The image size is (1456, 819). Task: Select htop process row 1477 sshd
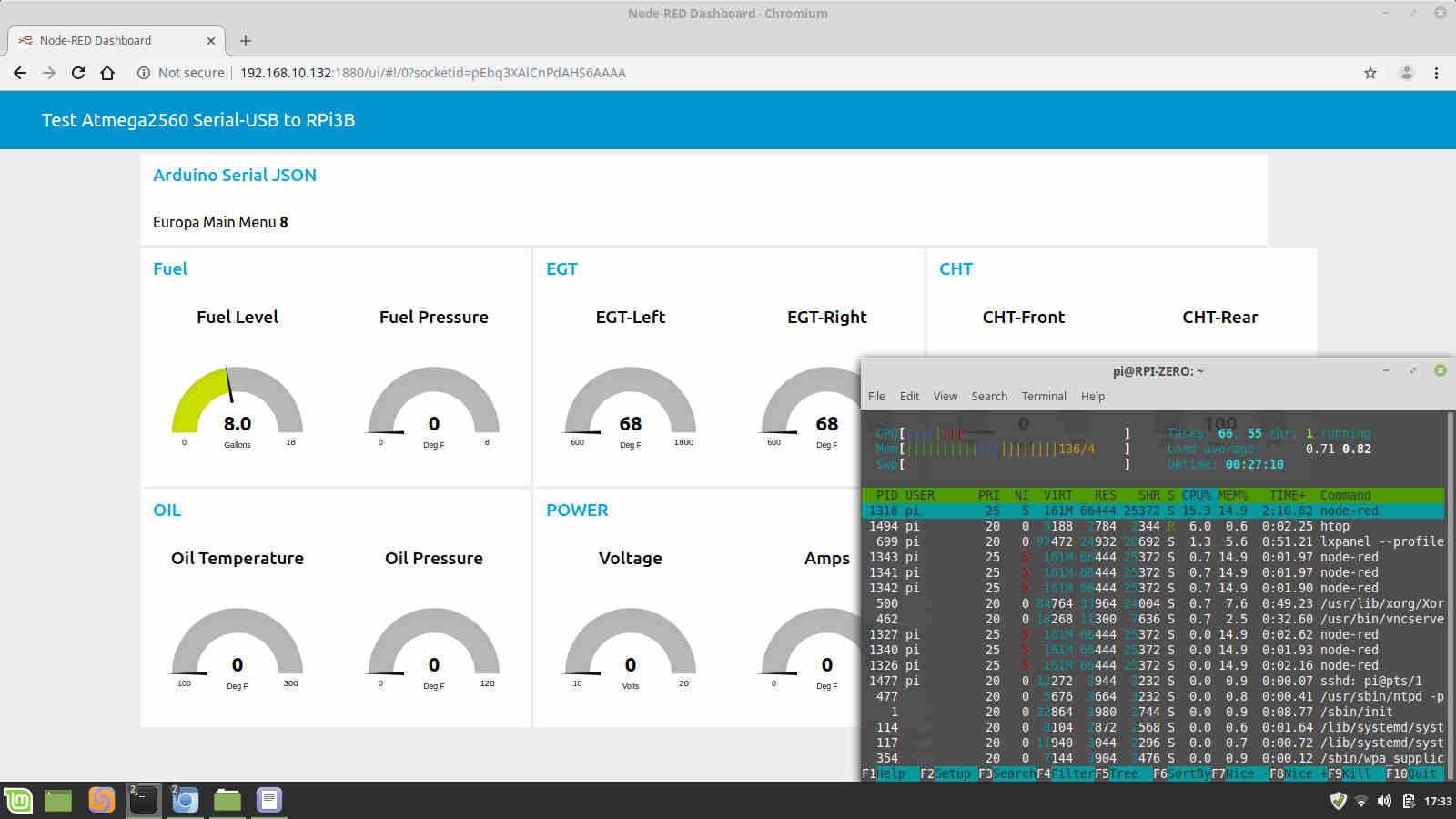pyautogui.click(x=1153, y=681)
